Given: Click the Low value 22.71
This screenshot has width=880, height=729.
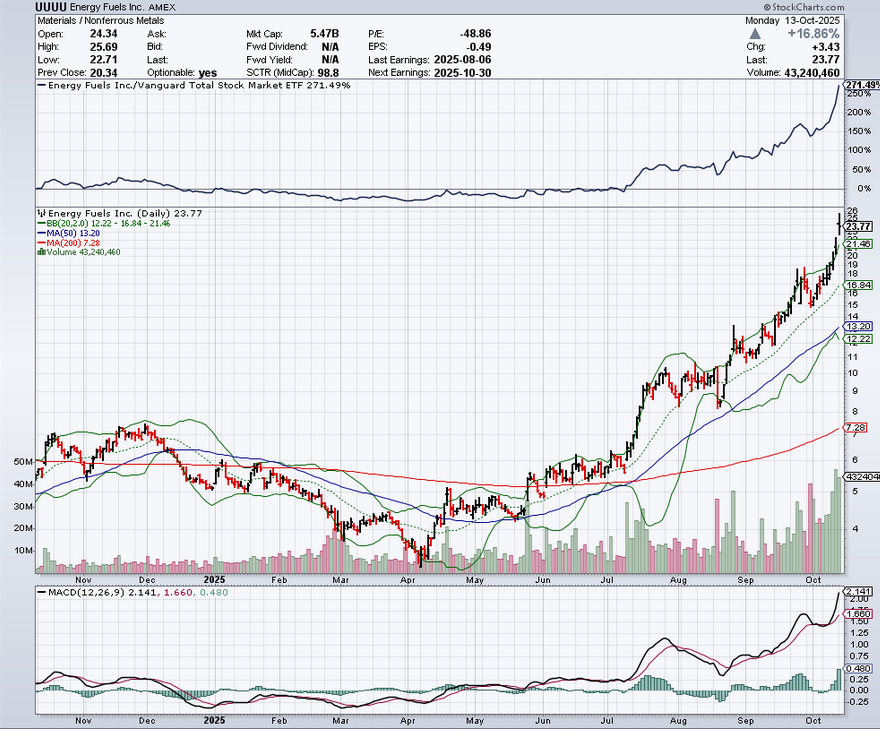Looking at the screenshot, I should [x=104, y=59].
